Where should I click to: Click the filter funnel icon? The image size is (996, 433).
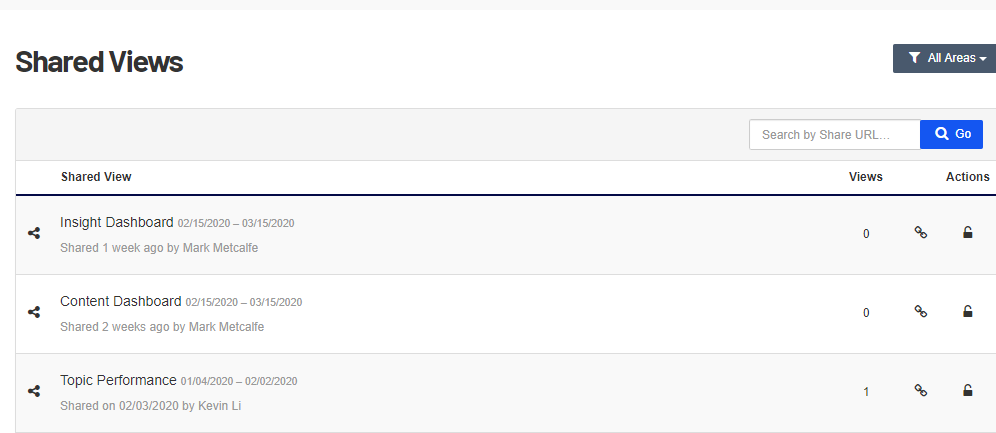pos(914,58)
